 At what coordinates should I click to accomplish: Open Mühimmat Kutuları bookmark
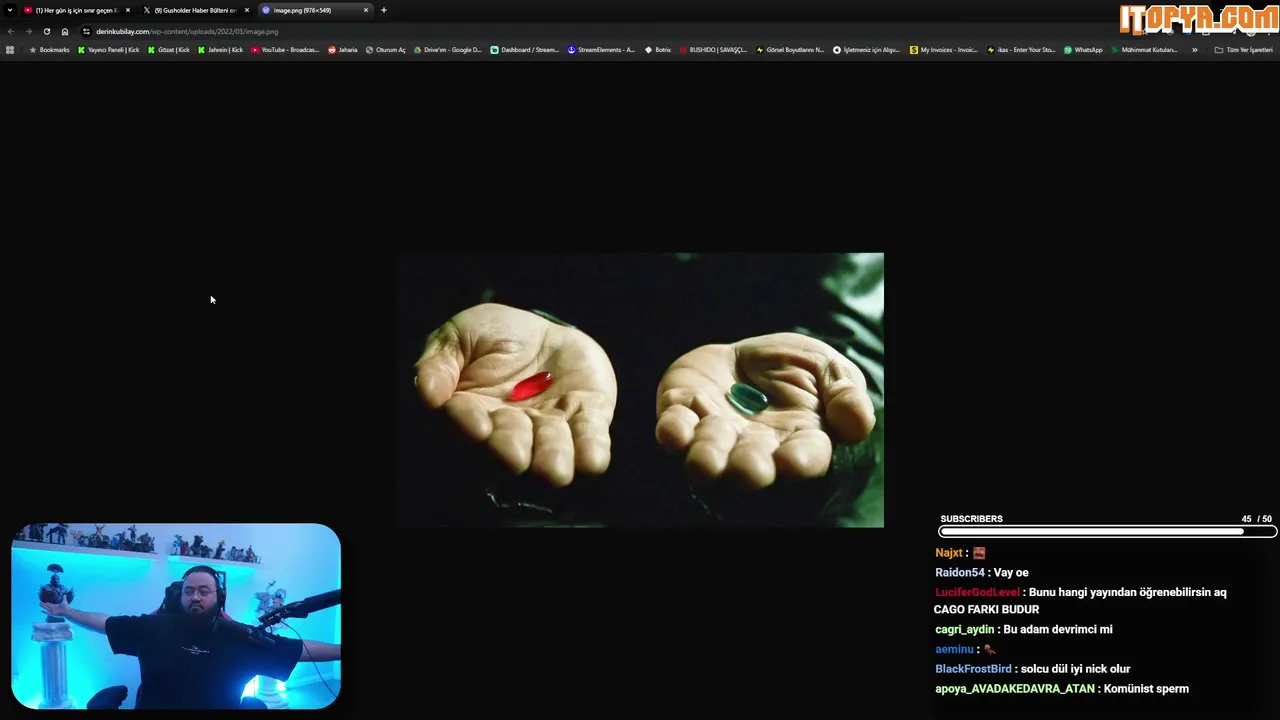[x=1145, y=49]
